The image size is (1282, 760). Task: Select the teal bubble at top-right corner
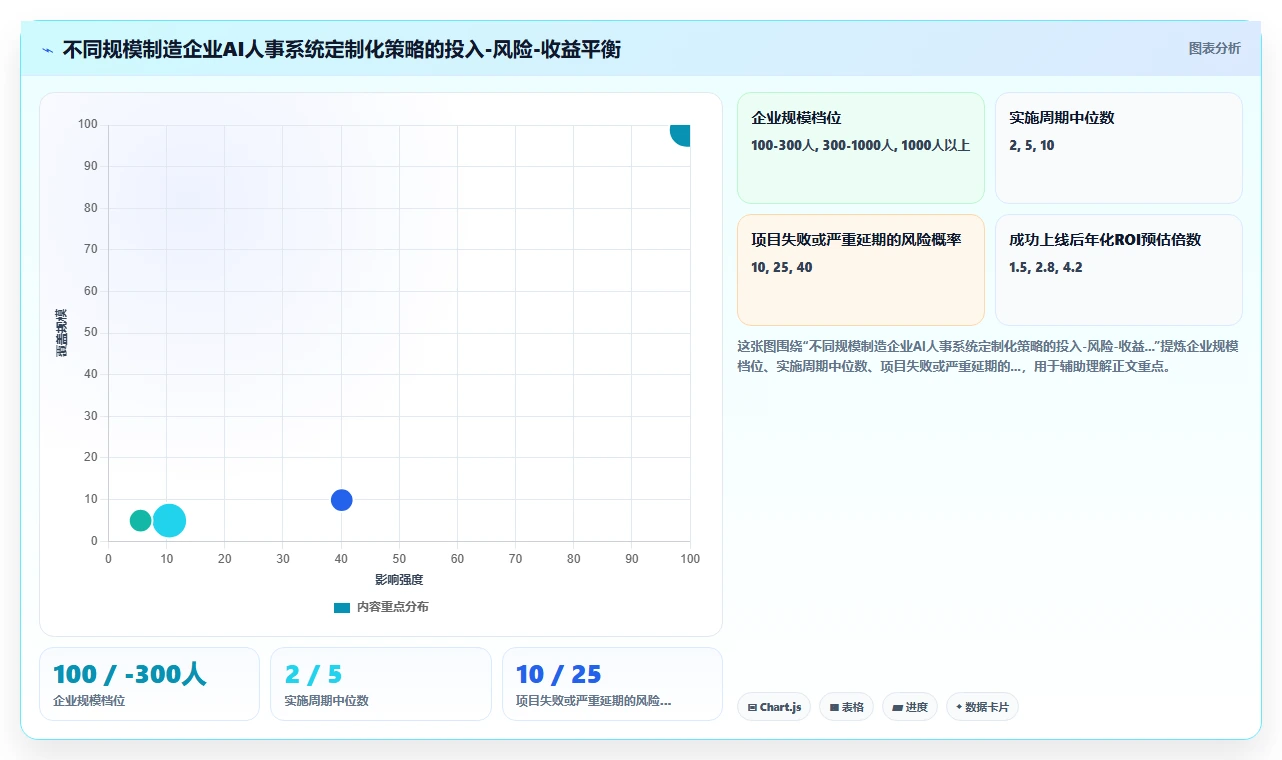[x=681, y=134]
